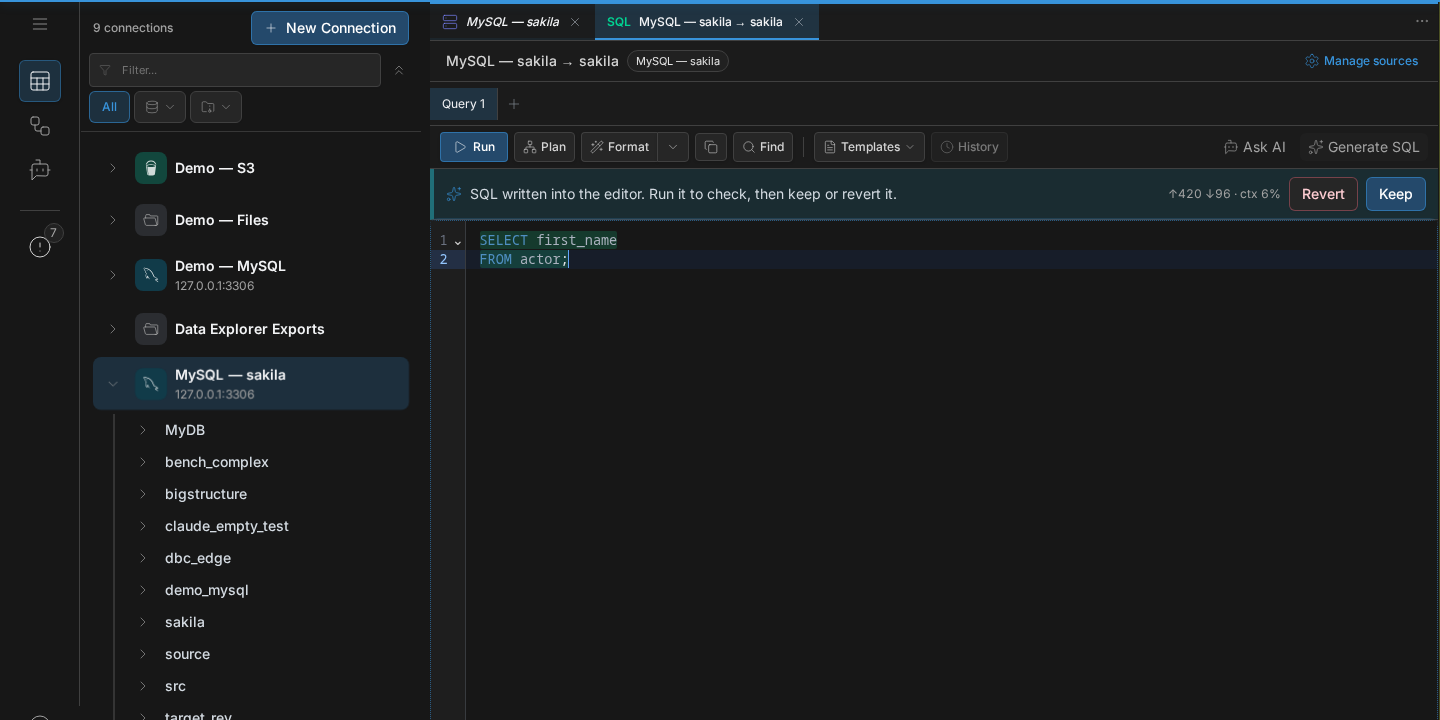Expand the bigstructure database
The height and width of the screenshot is (720, 1440).
(142, 494)
